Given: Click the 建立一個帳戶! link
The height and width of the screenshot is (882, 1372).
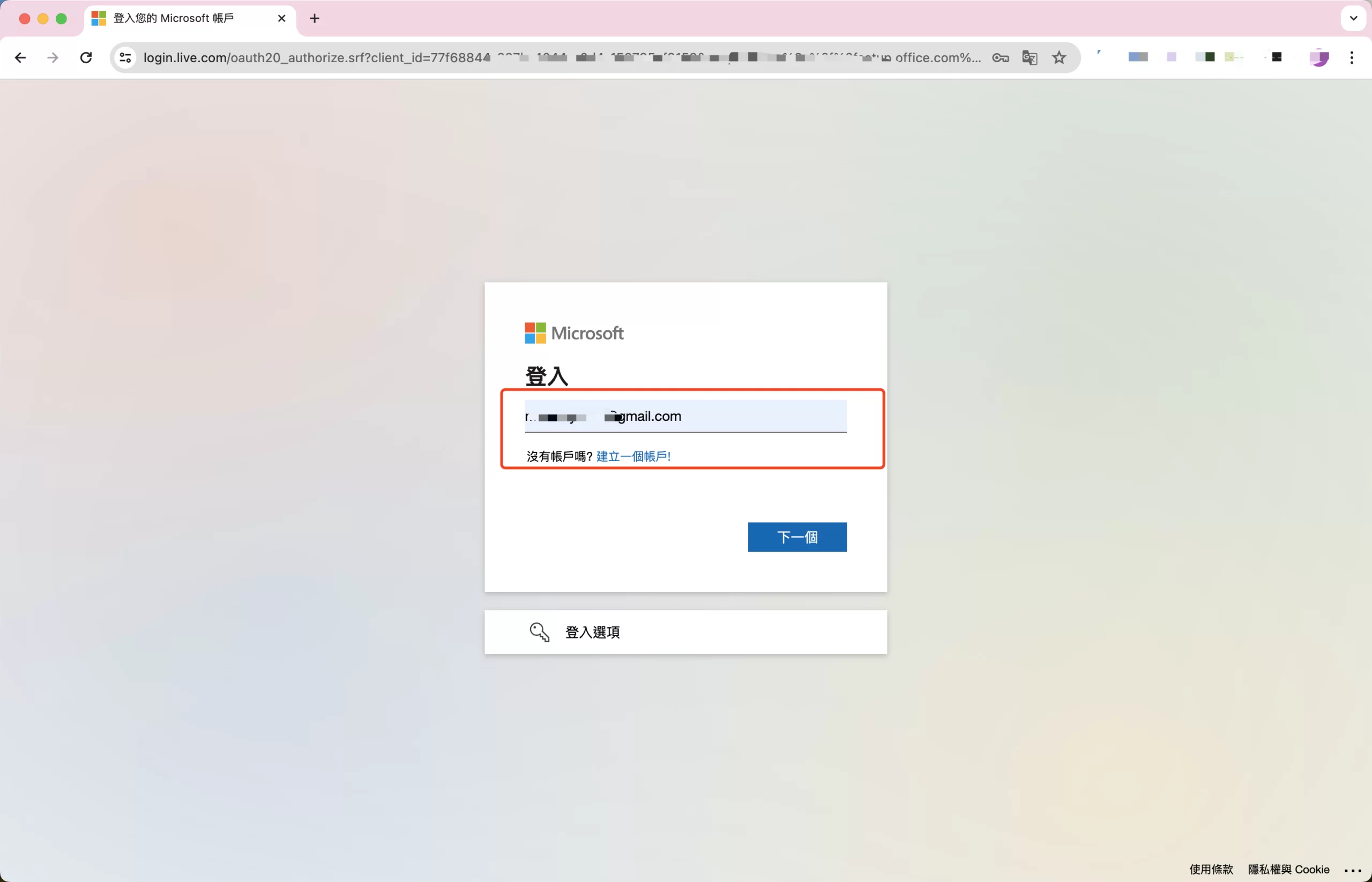Looking at the screenshot, I should tap(633, 456).
